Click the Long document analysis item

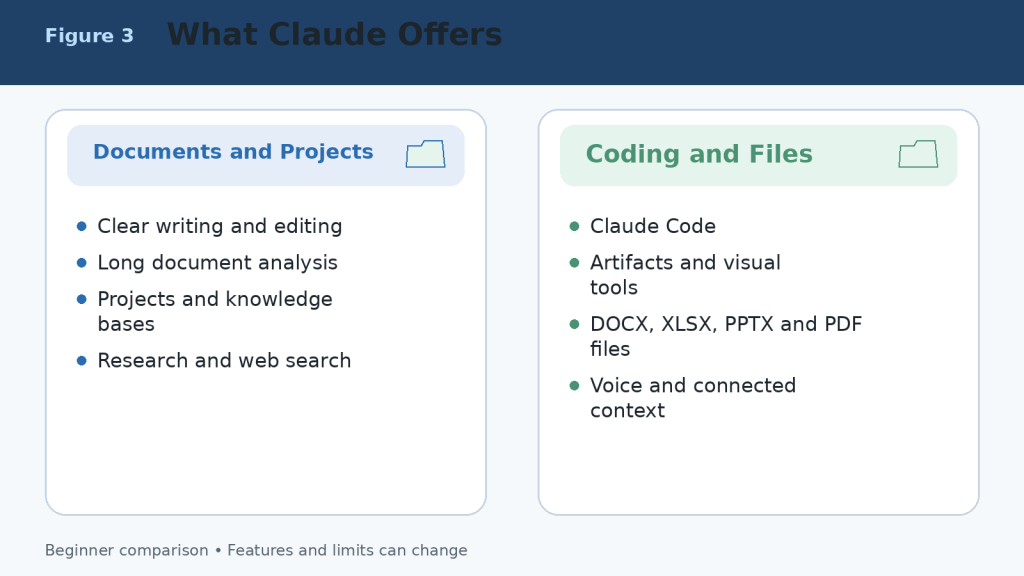217,263
